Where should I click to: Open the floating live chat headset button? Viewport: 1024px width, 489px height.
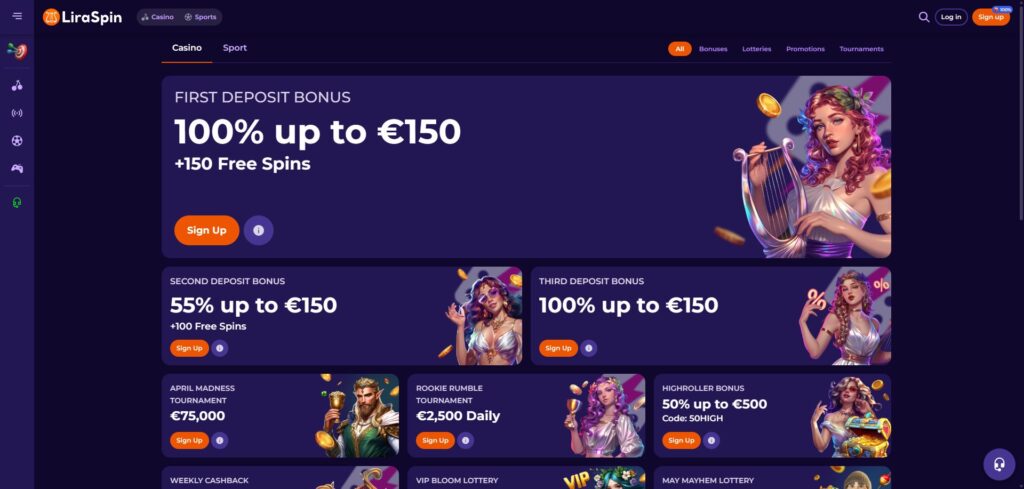click(x=999, y=464)
